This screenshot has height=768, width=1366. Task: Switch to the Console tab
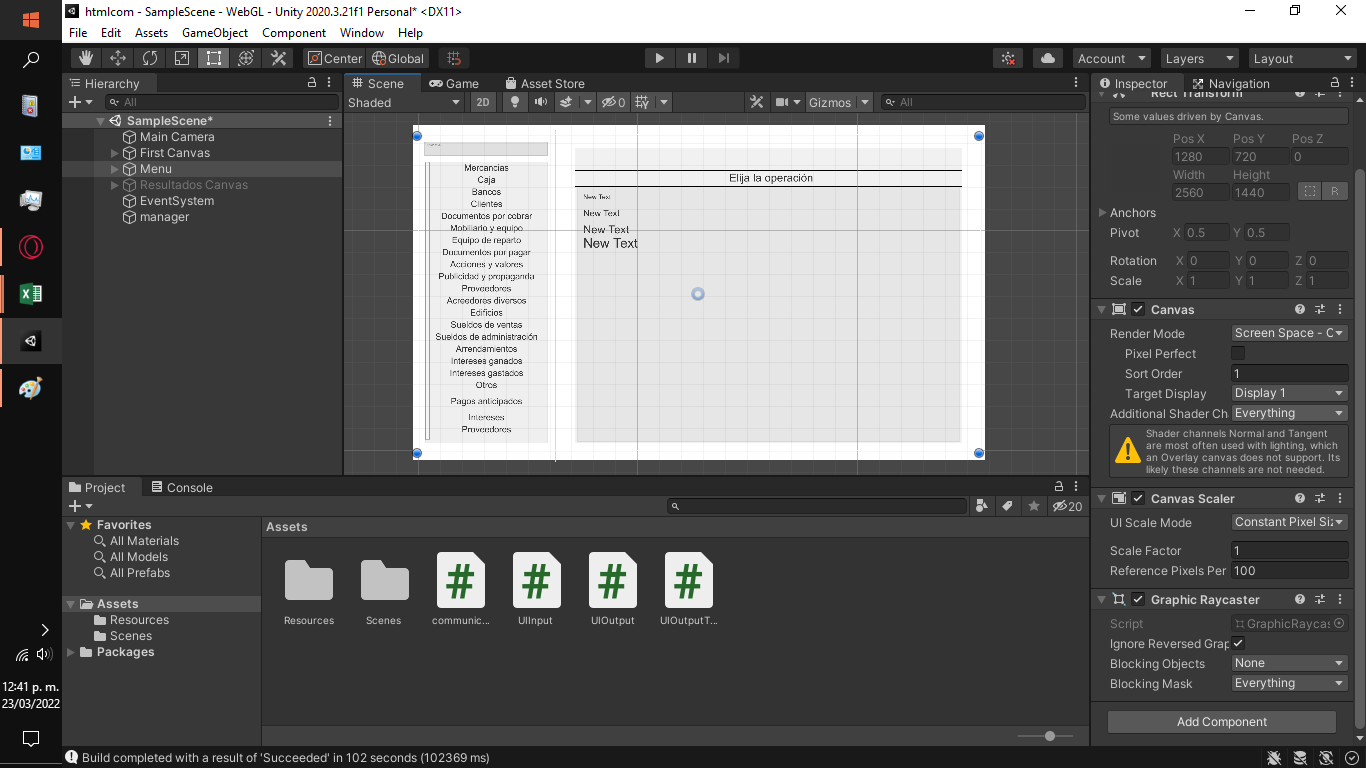[181, 487]
